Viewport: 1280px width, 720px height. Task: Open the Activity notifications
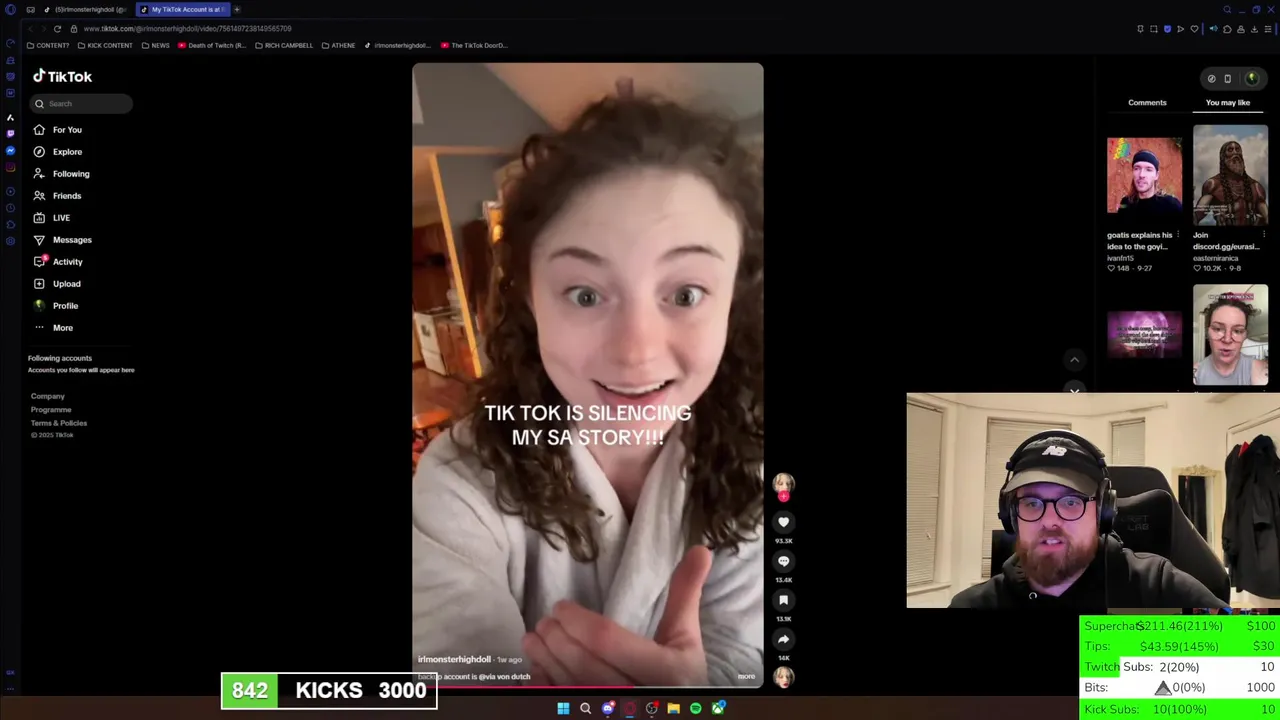(x=57, y=262)
